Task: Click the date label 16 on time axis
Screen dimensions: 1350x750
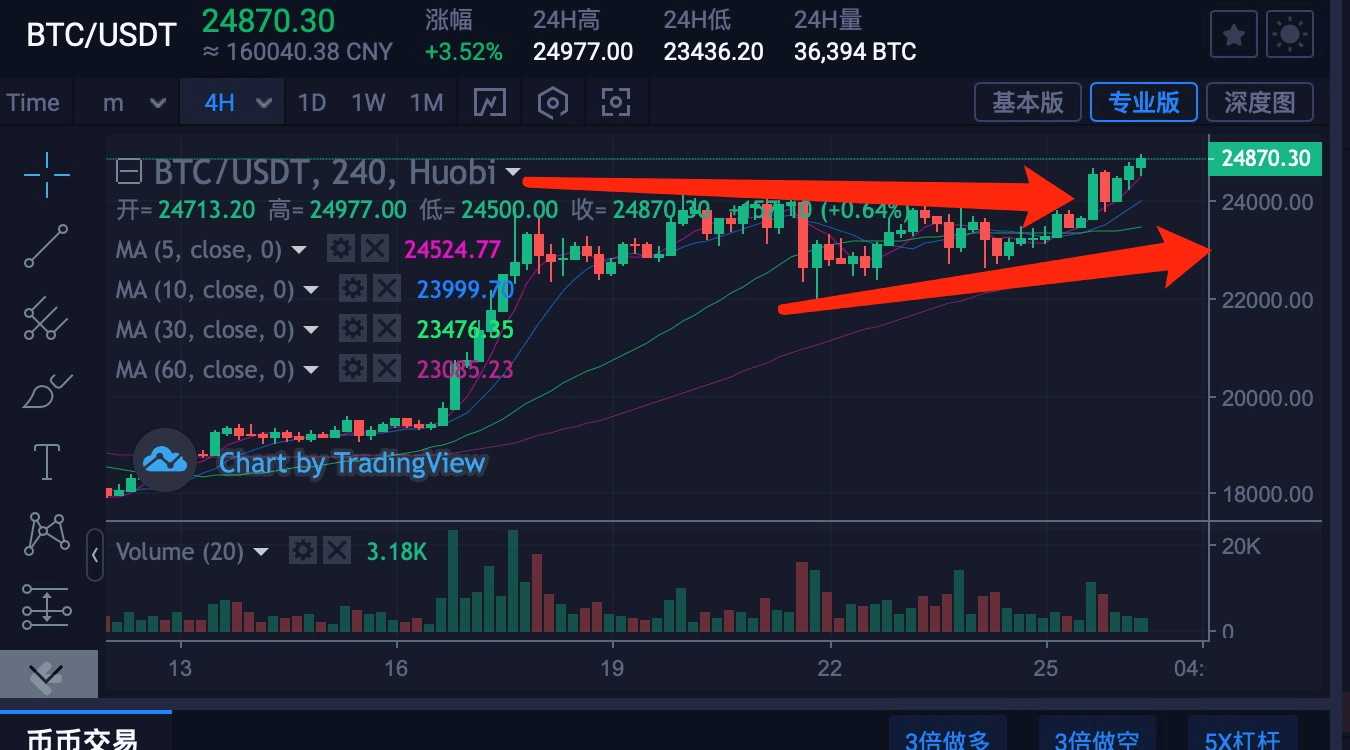Action: (396, 667)
